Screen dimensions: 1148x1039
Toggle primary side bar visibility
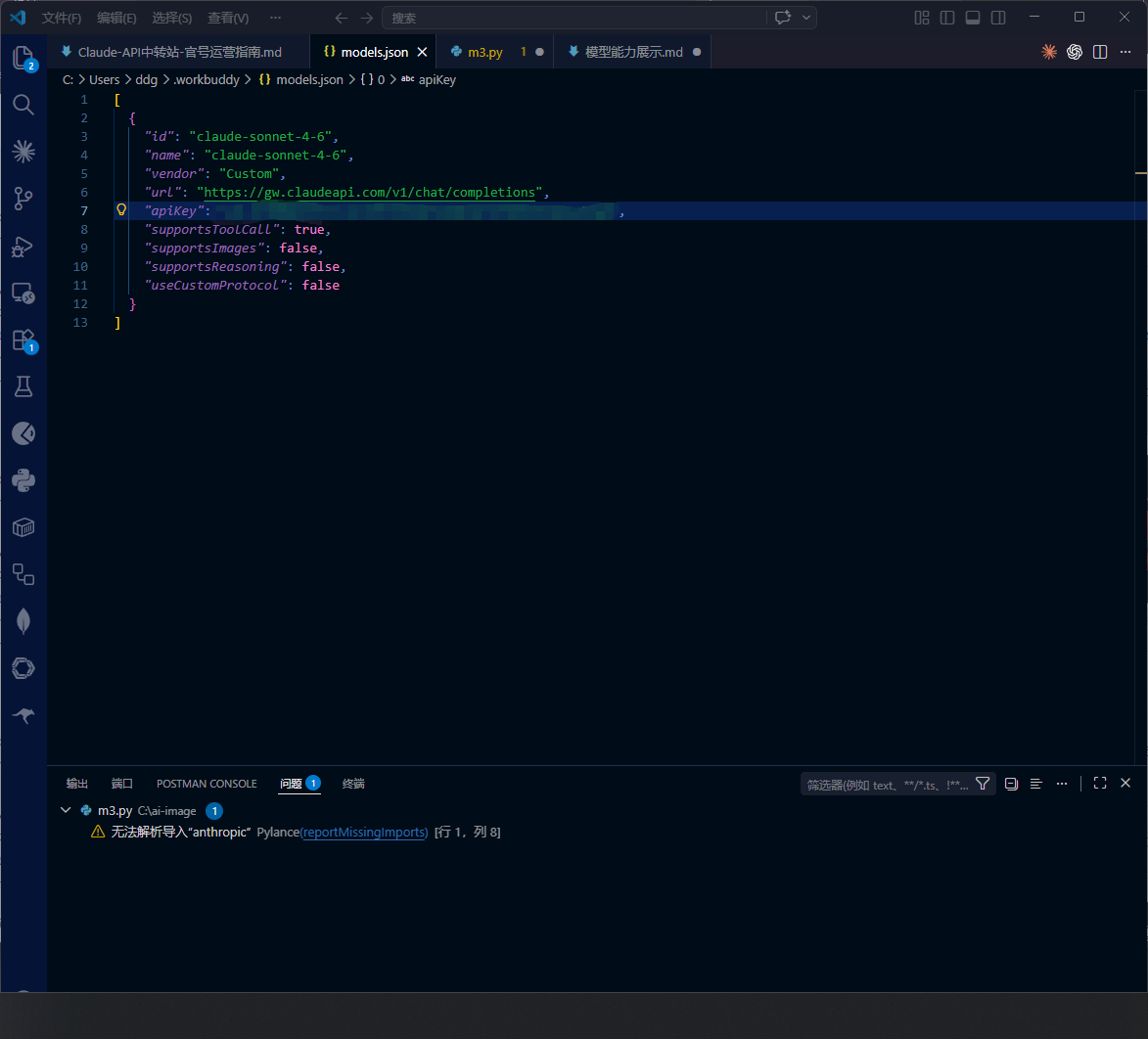(x=947, y=18)
